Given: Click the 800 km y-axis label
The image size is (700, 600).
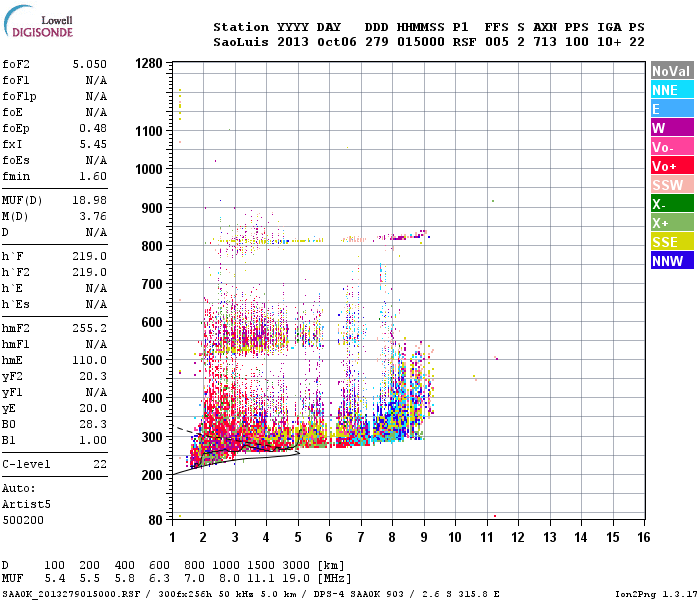Looking at the screenshot, I should tap(152, 246).
